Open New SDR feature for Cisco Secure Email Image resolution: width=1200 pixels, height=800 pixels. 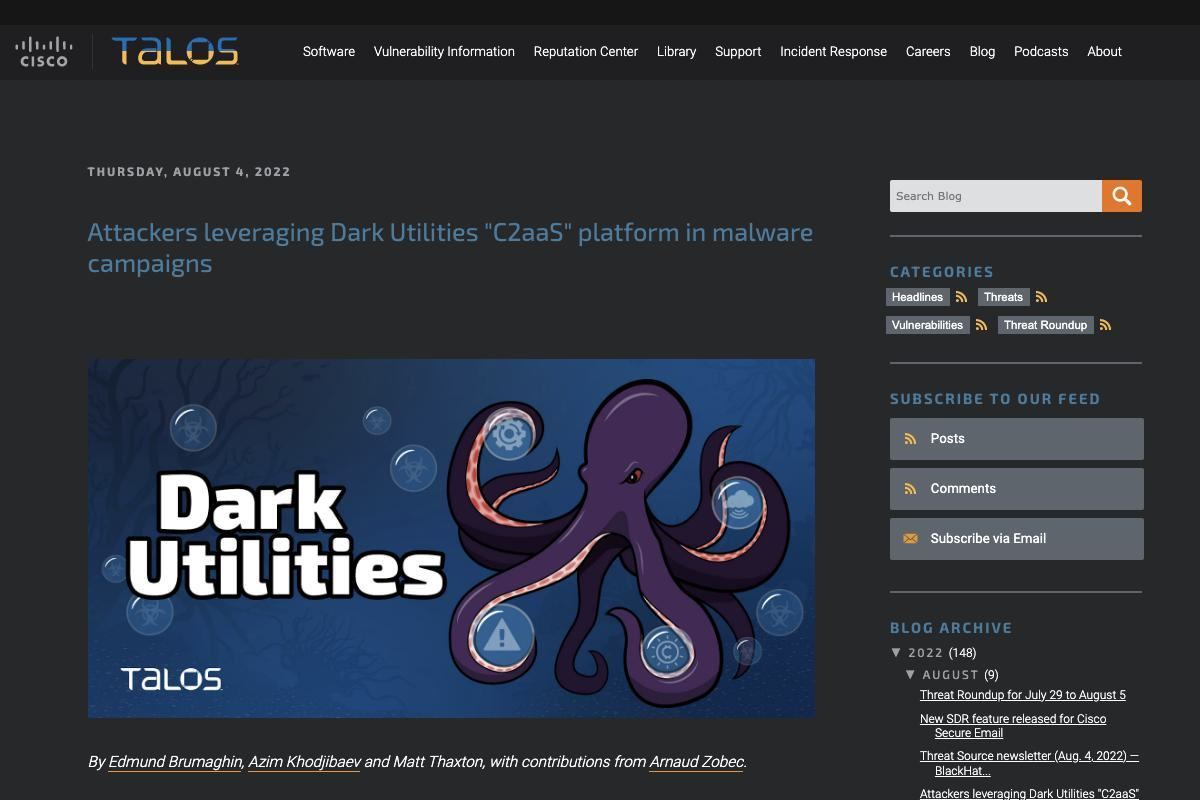(1013, 726)
